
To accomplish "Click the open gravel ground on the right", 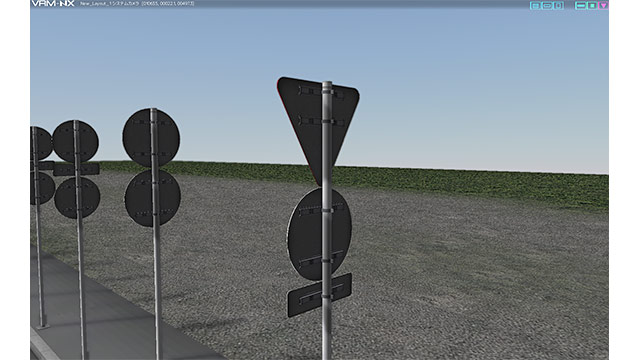I will [469, 278].
